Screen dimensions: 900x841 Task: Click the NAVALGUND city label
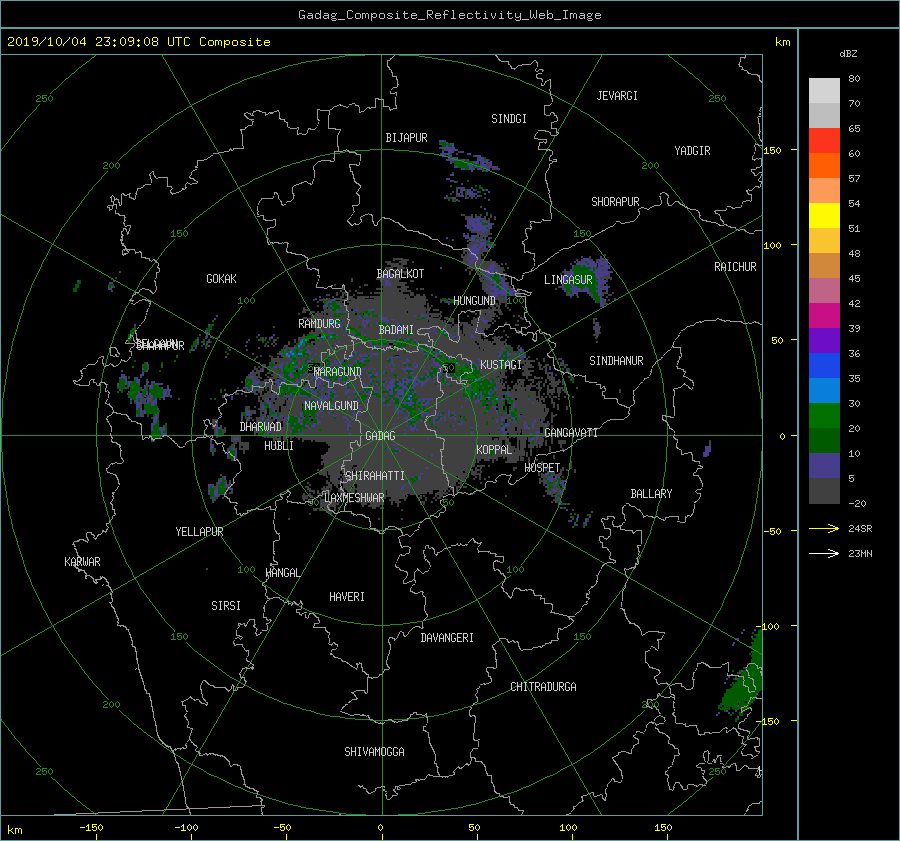(x=331, y=406)
